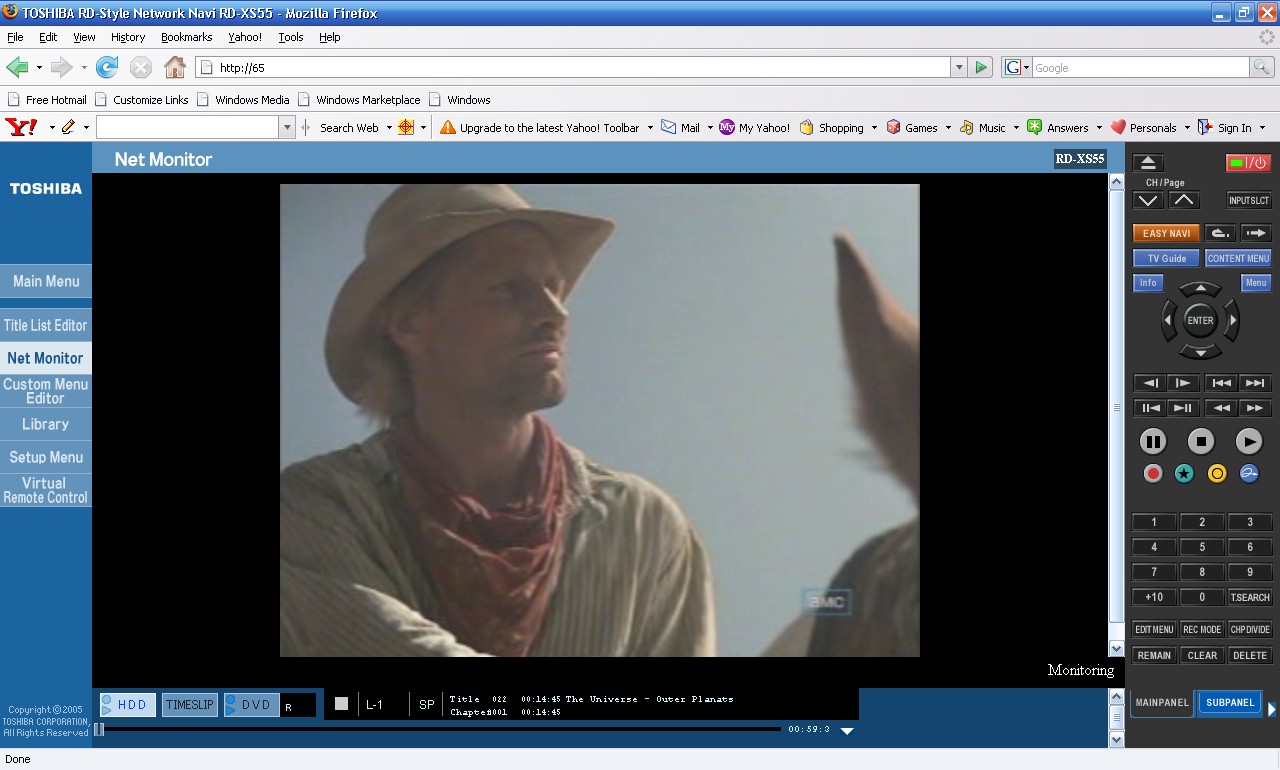1280x770 pixels.
Task: Toggle the power button on the remote
Action: [x=1248, y=163]
